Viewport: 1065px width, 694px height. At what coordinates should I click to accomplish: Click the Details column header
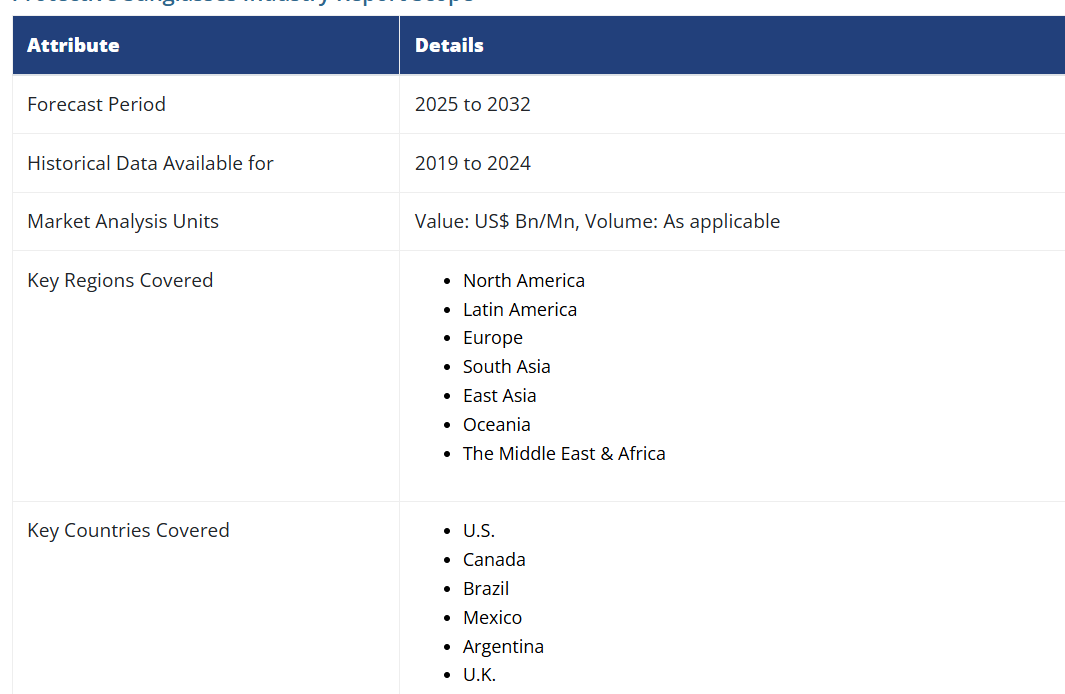pyautogui.click(x=449, y=46)
